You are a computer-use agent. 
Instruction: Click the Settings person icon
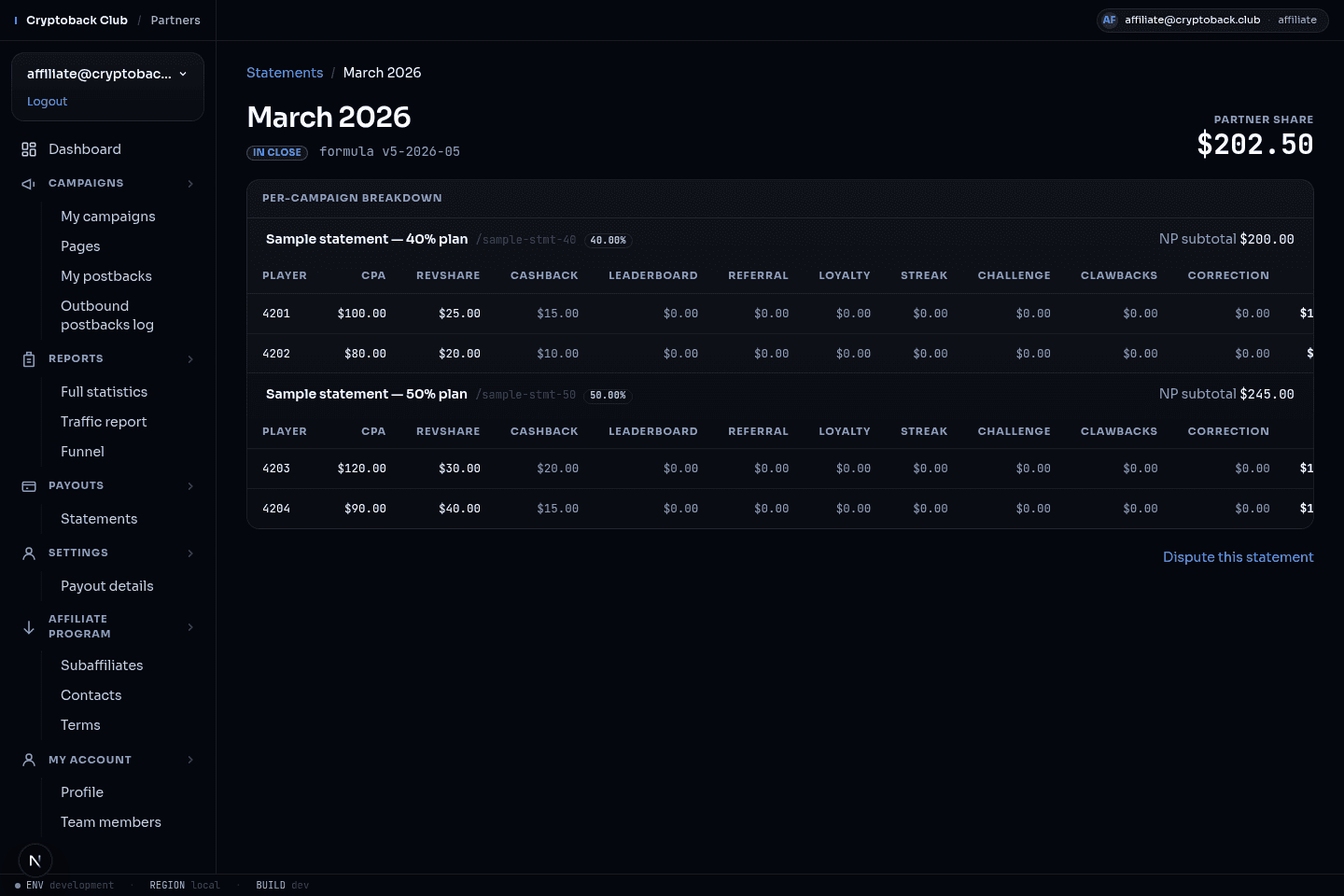coord(29,553)
